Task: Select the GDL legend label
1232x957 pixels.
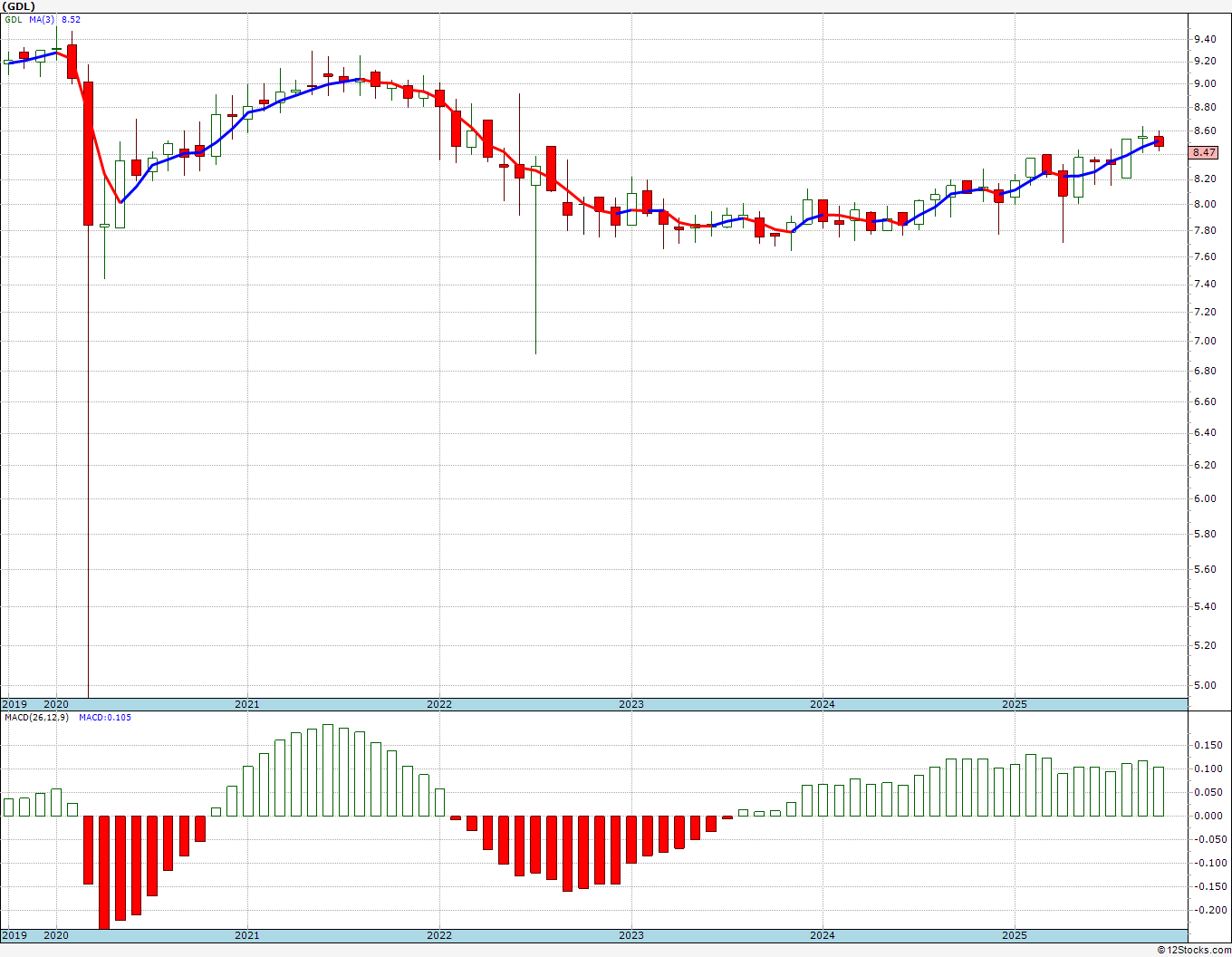Action: point(13,19)
